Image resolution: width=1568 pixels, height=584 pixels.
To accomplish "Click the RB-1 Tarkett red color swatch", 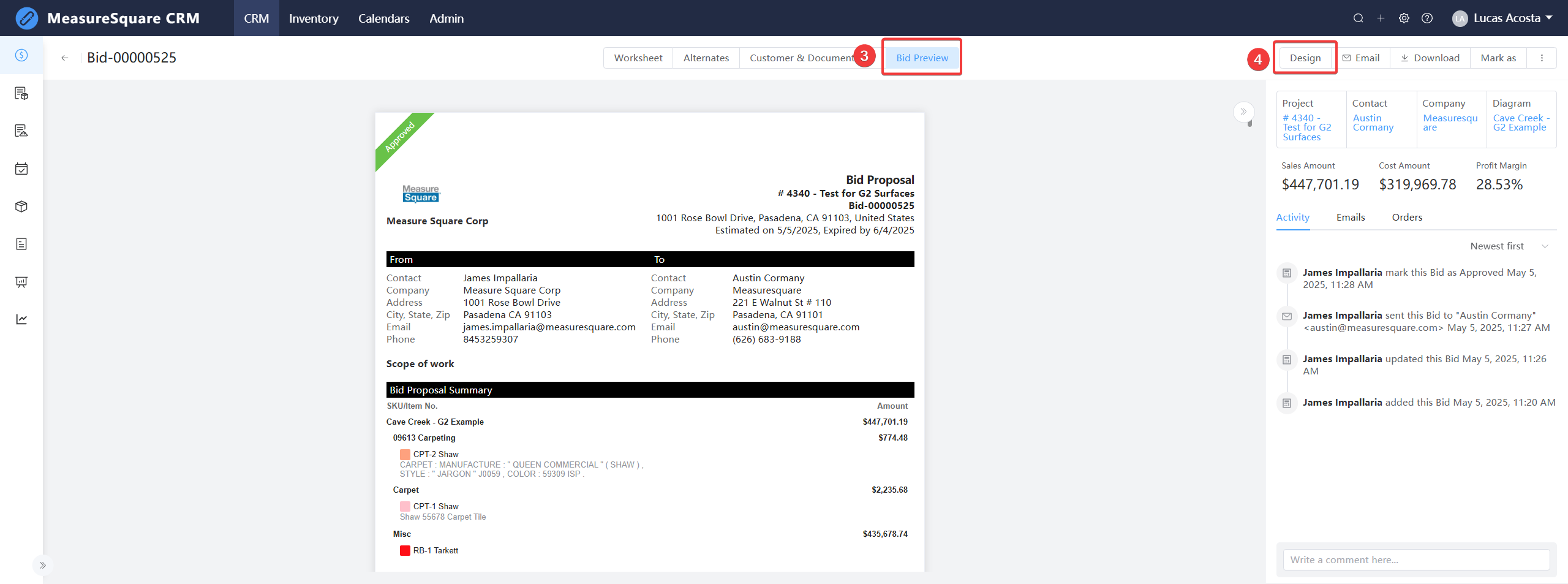I will [x=405, y=551].
